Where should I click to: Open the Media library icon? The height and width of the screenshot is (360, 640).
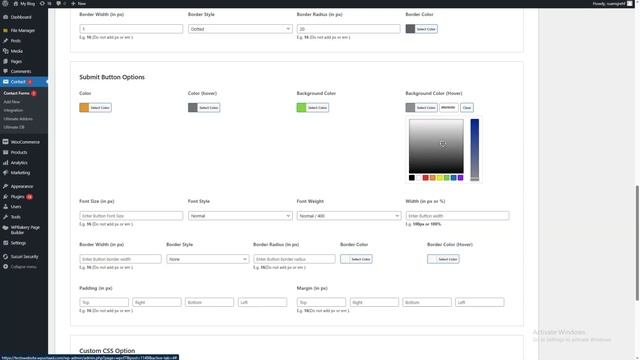click(5, 51)
